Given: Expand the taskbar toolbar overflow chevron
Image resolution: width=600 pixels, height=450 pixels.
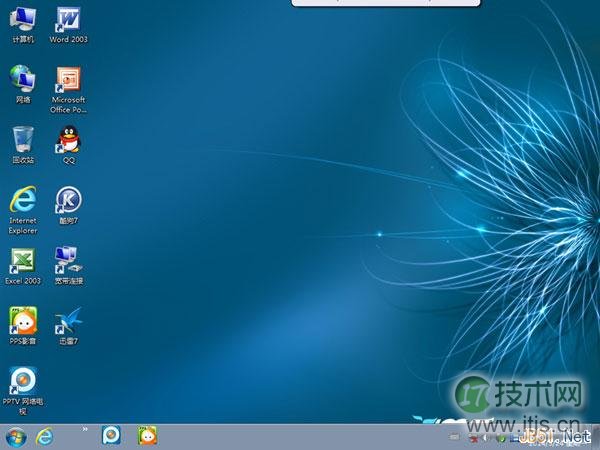Looking at the screenshot, I should 85,430.
